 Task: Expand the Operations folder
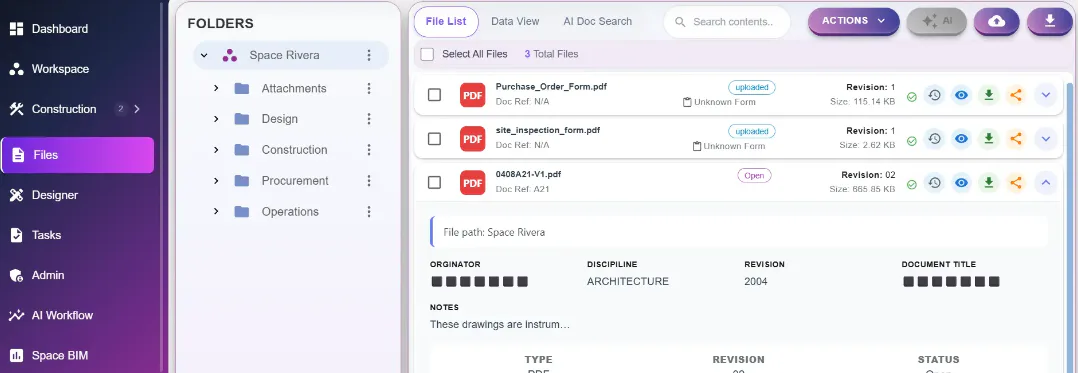pyautogui.click(x=216, y=212)
